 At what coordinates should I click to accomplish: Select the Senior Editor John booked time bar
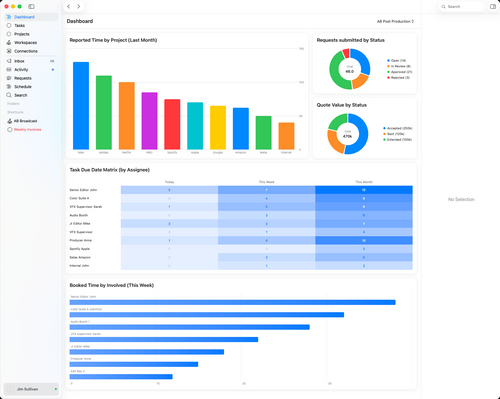pos(232,302)
